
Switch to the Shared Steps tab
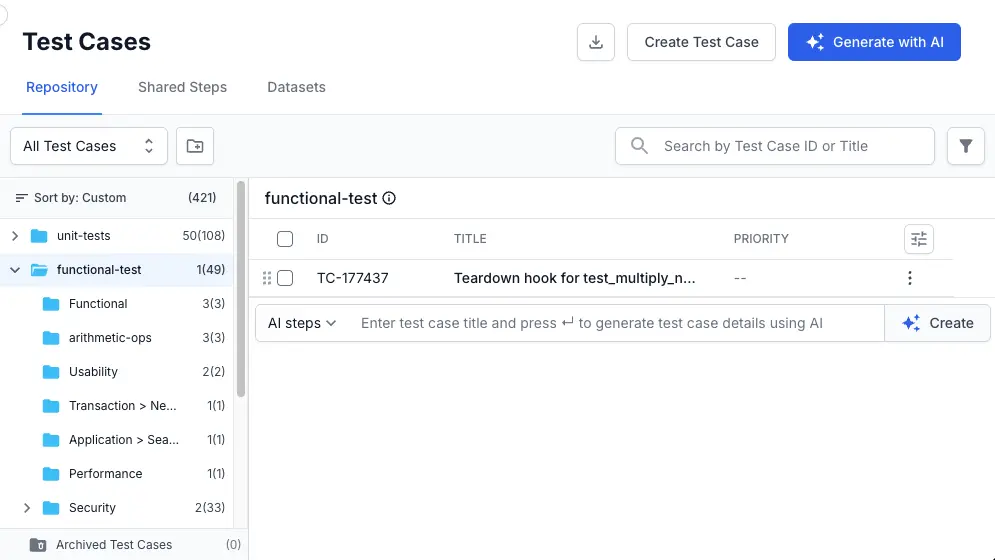[x=182, y=87]
